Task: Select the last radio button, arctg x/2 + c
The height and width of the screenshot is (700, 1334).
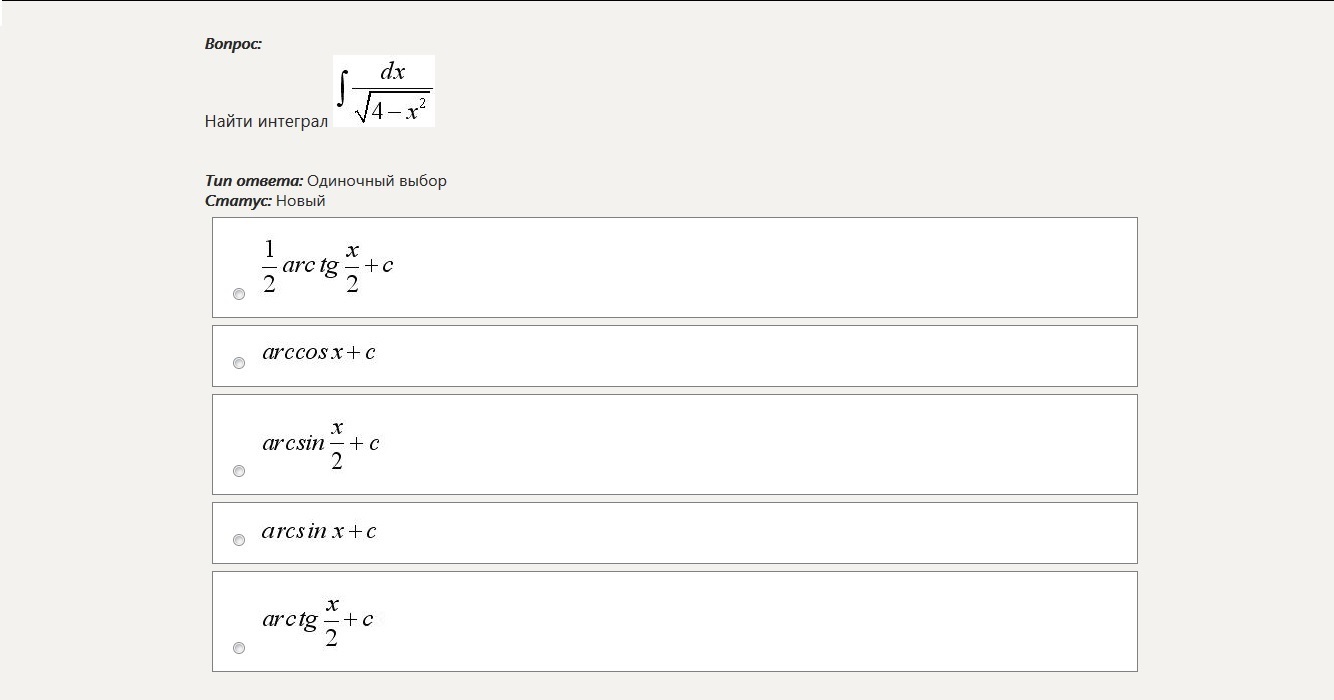Action: [239, 648]
